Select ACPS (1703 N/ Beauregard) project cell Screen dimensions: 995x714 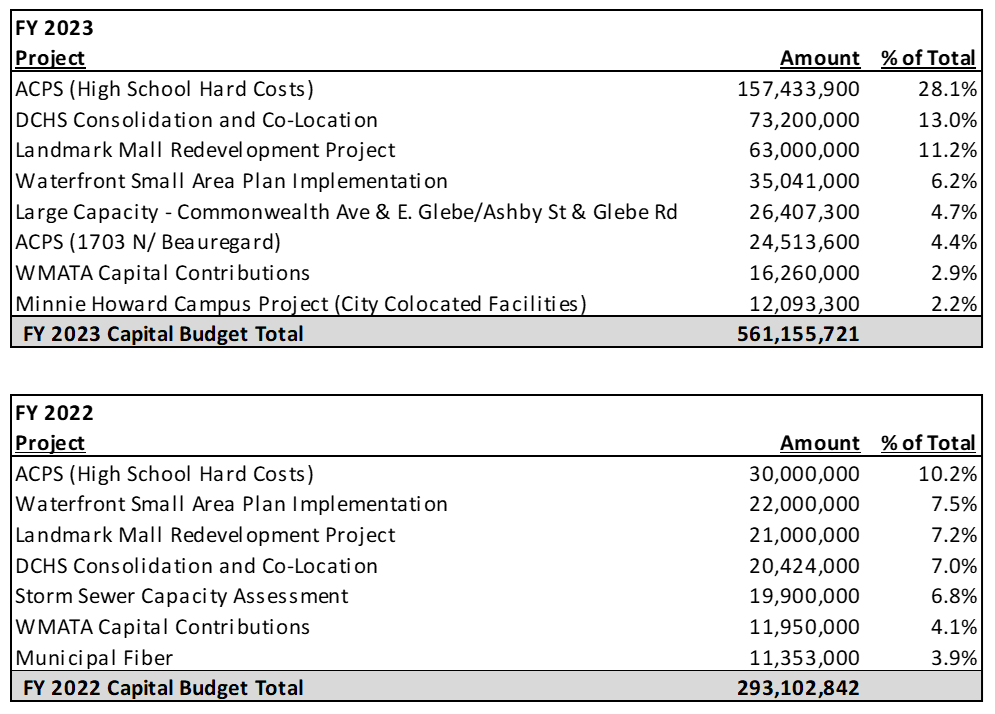pos(148,242)
